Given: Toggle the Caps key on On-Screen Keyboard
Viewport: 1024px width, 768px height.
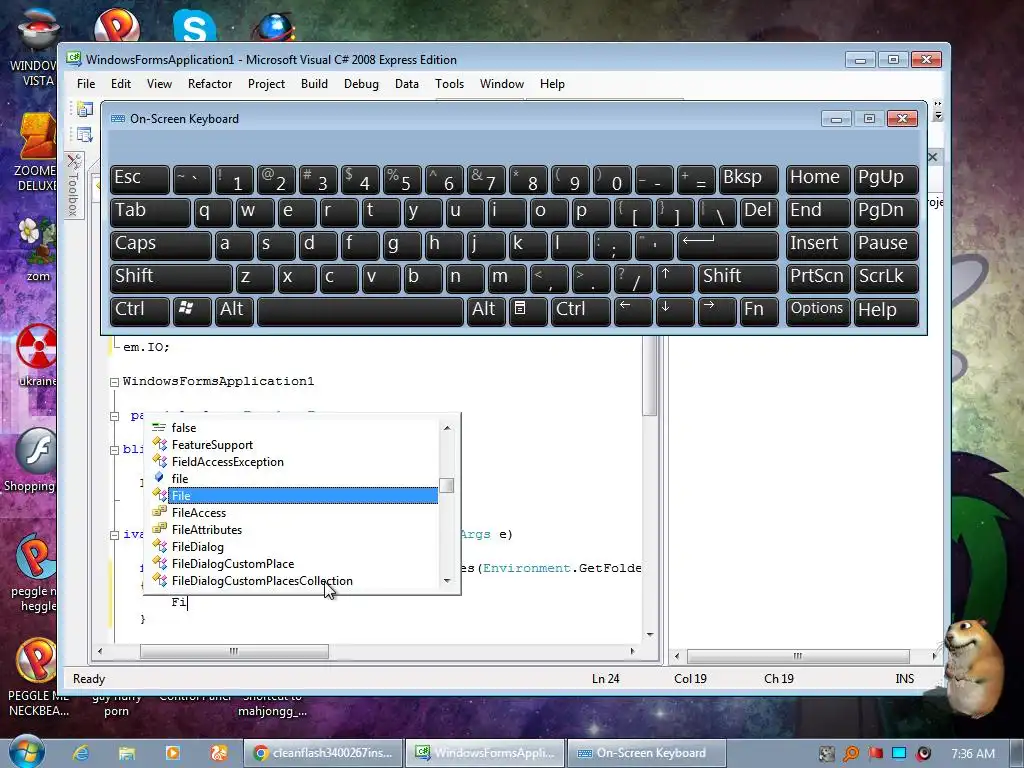Looking at the screenshot, I should (x=161, y=244).
